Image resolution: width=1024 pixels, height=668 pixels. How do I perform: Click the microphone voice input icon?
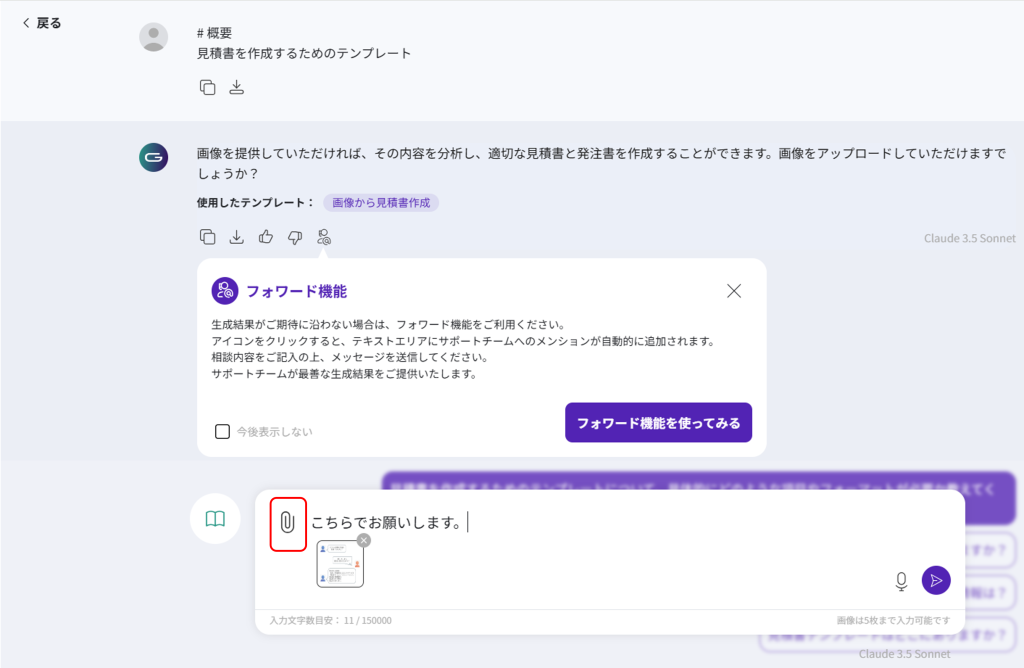click(x=901, y=581)
